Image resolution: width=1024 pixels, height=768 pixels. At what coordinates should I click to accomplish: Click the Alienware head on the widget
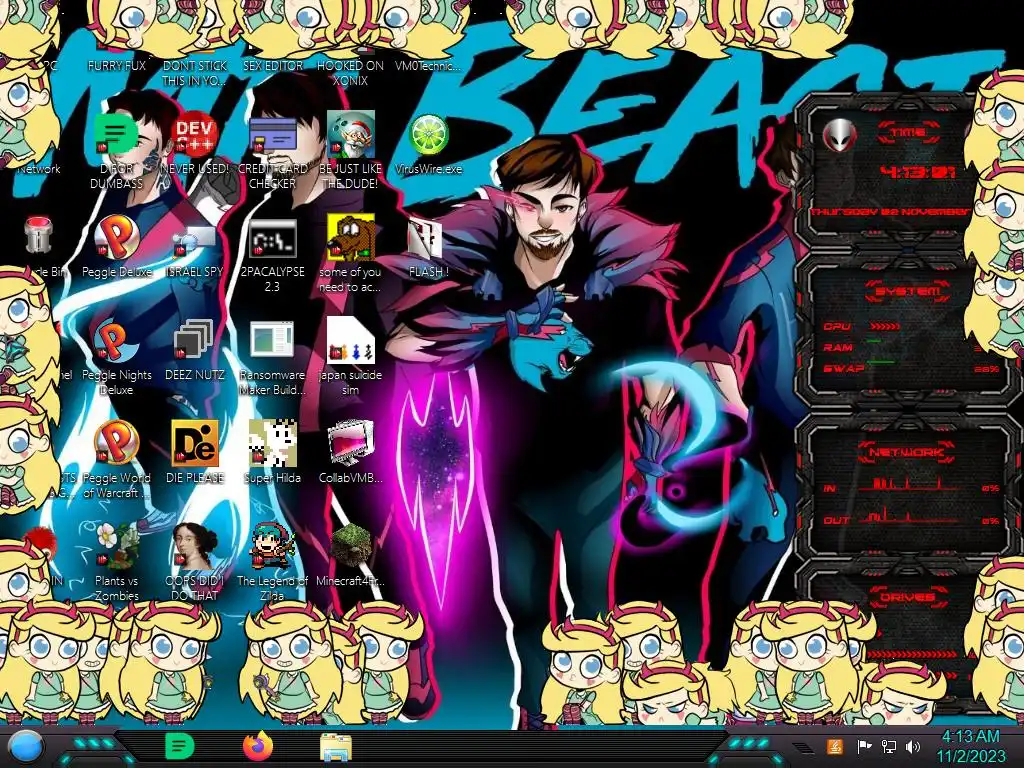pos(839,135)
